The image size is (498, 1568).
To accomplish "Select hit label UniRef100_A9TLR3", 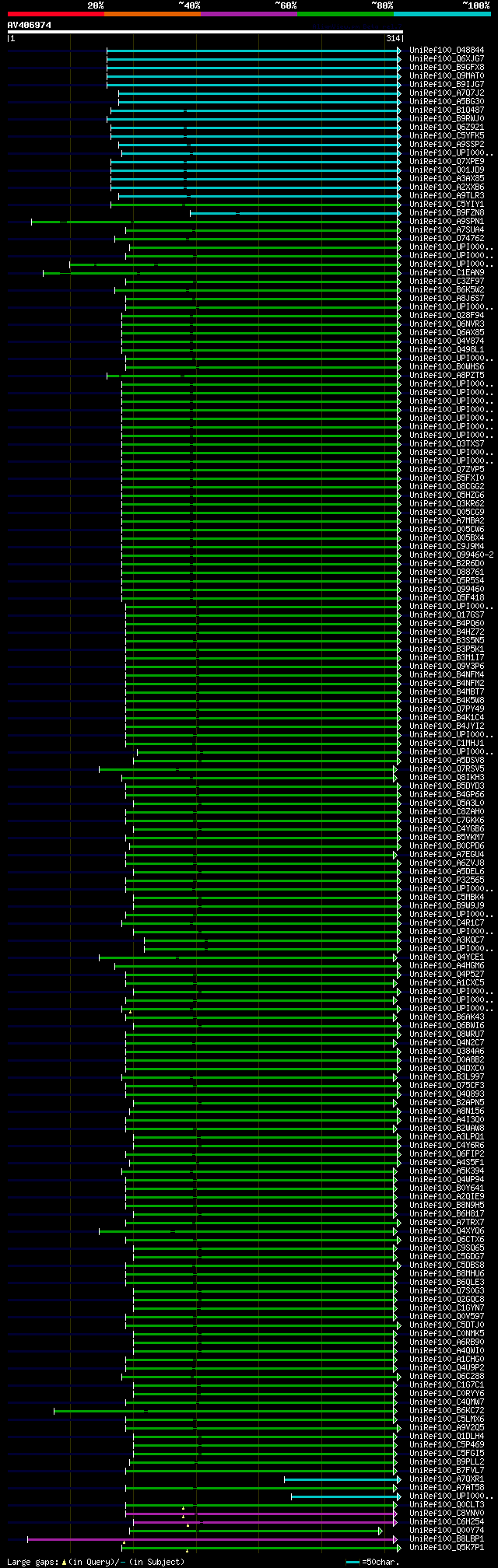I will click(447, 195).
